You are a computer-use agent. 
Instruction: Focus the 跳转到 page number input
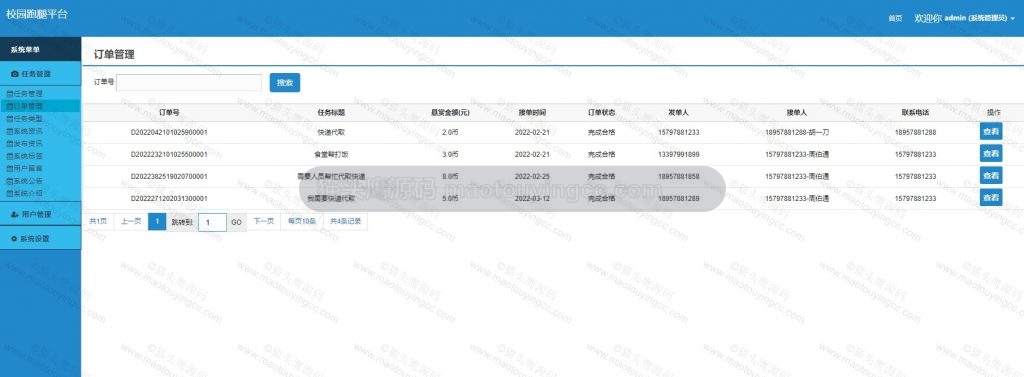point(212,222)
